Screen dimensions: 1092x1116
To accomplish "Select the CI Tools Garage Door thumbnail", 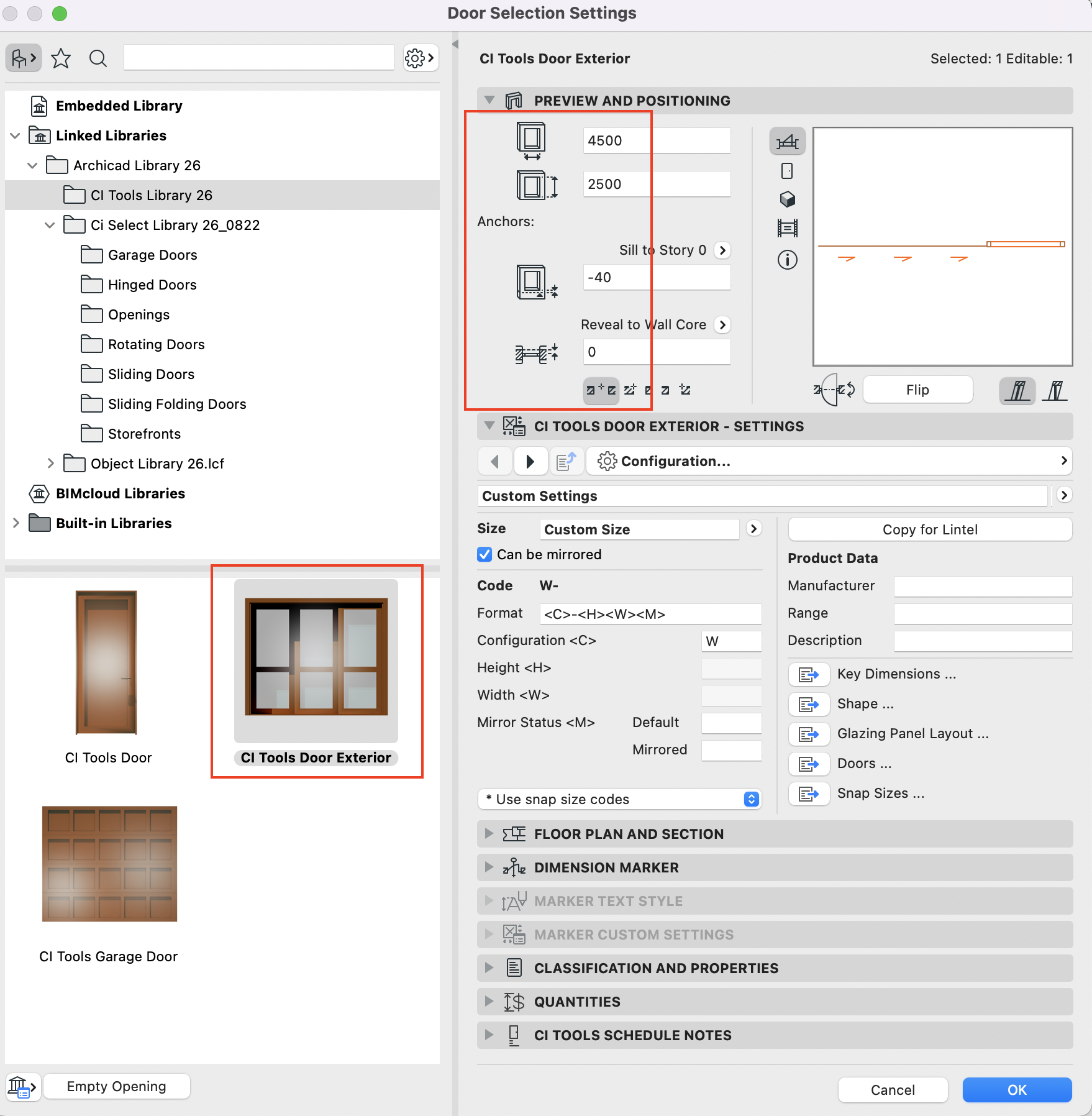I will (x=109, y=864).
